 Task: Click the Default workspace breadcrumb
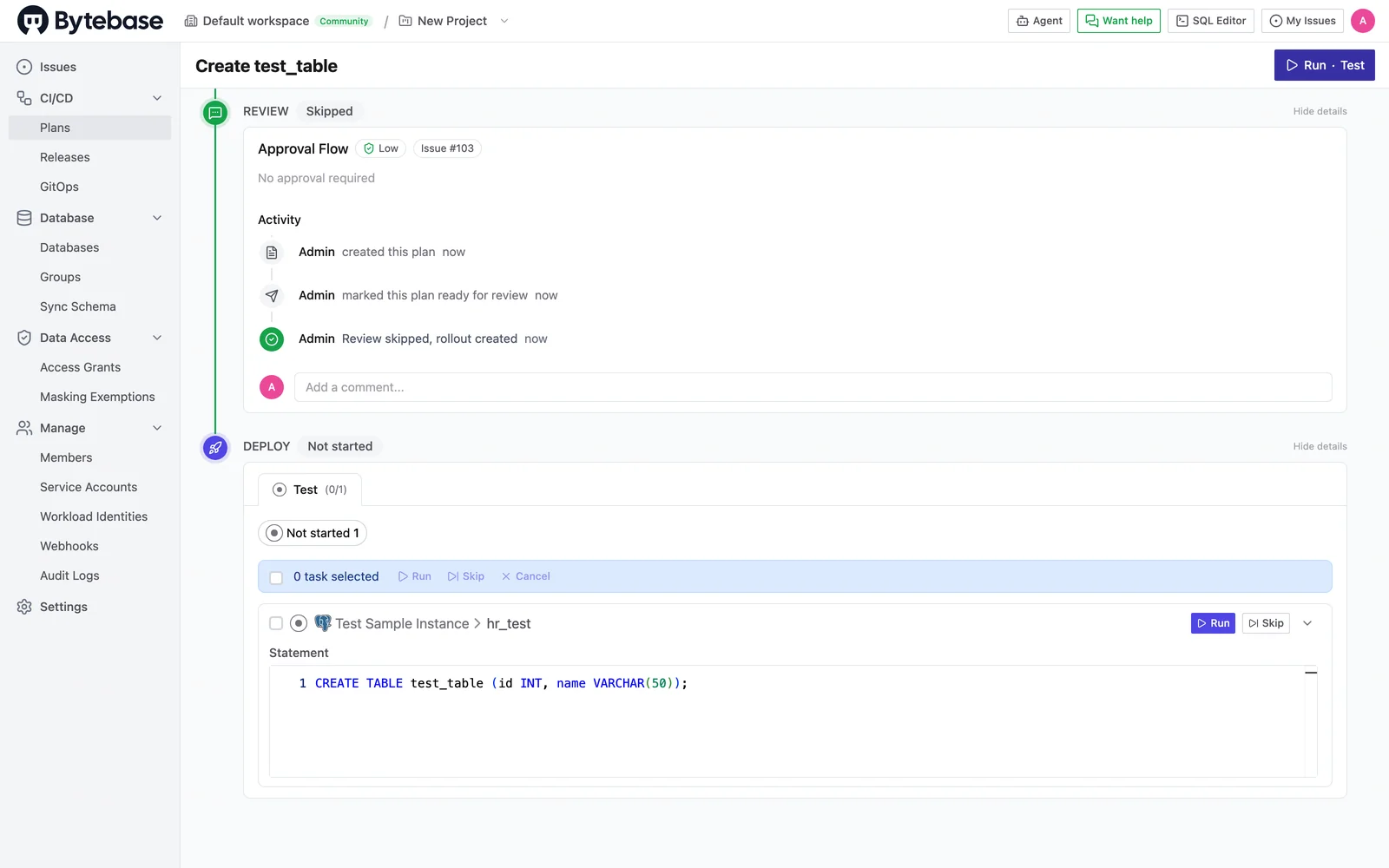click(x=255, y=21)
